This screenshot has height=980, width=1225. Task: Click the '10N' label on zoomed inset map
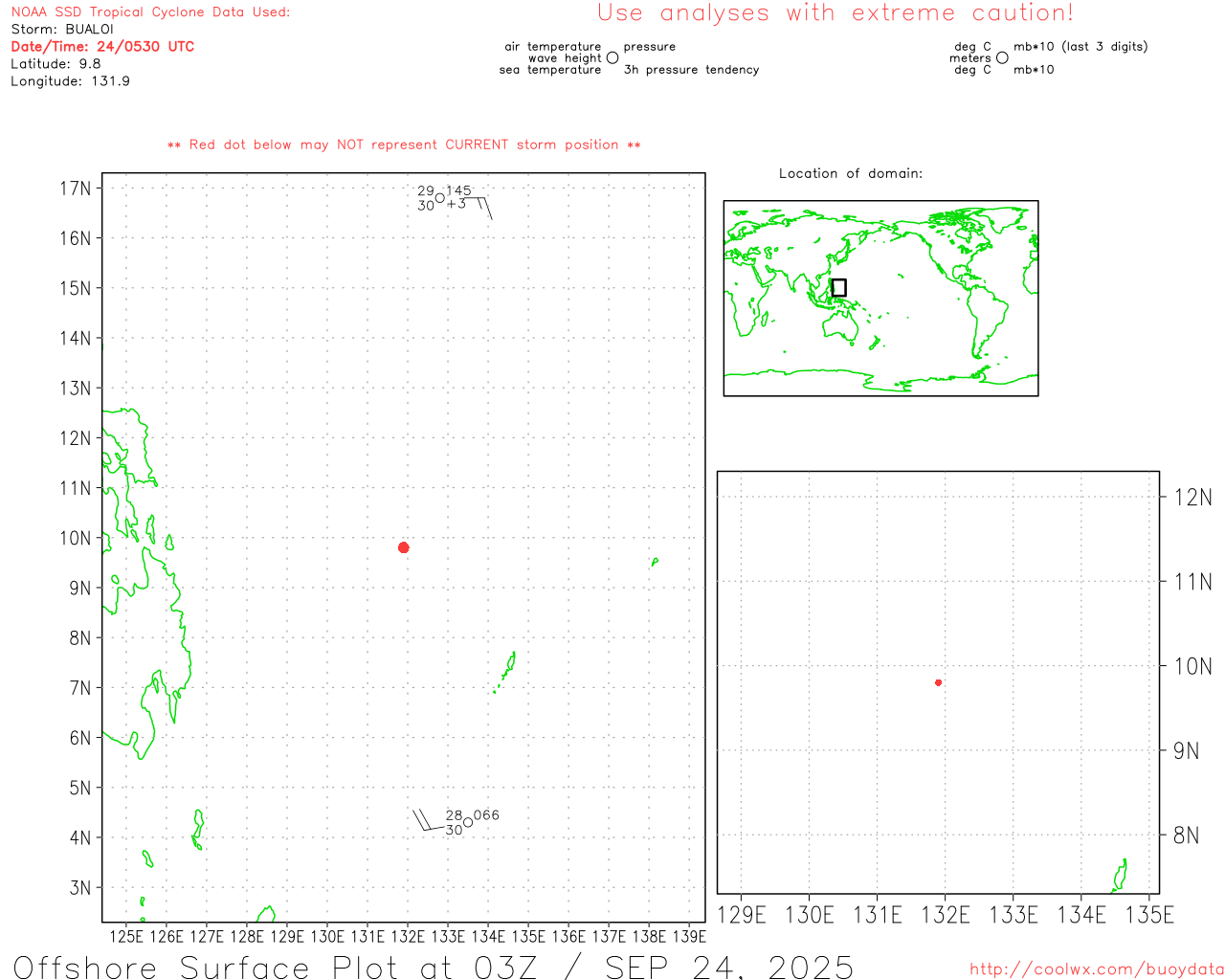coord(1192,666)
